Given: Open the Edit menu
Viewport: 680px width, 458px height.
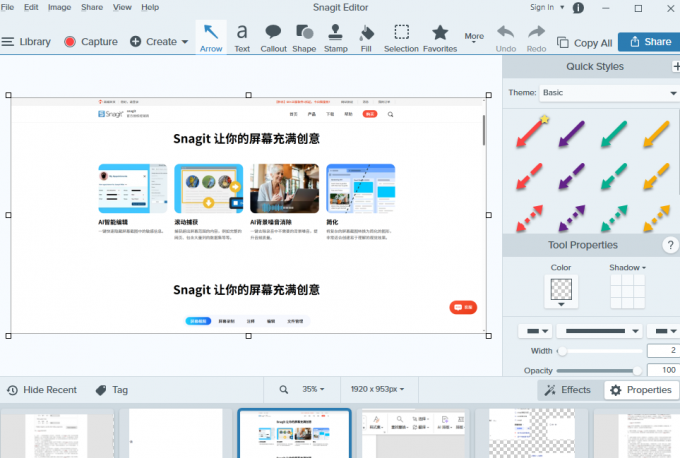Looking at the screenshot, I should [x=31, y=7].
